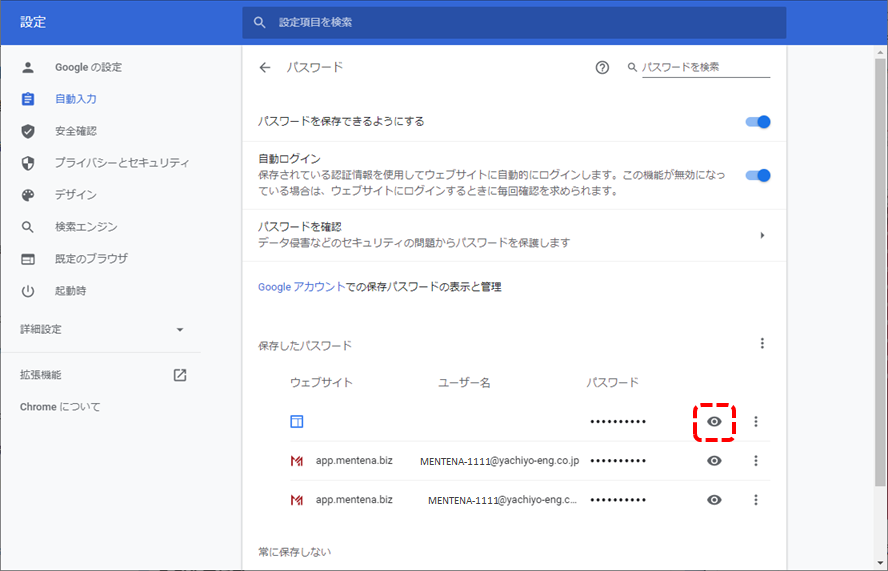The height and width of the screenshot is (571, 888).
Task: Open the help question mark icon
Action: pyautogui.click(x=602, y=68)
